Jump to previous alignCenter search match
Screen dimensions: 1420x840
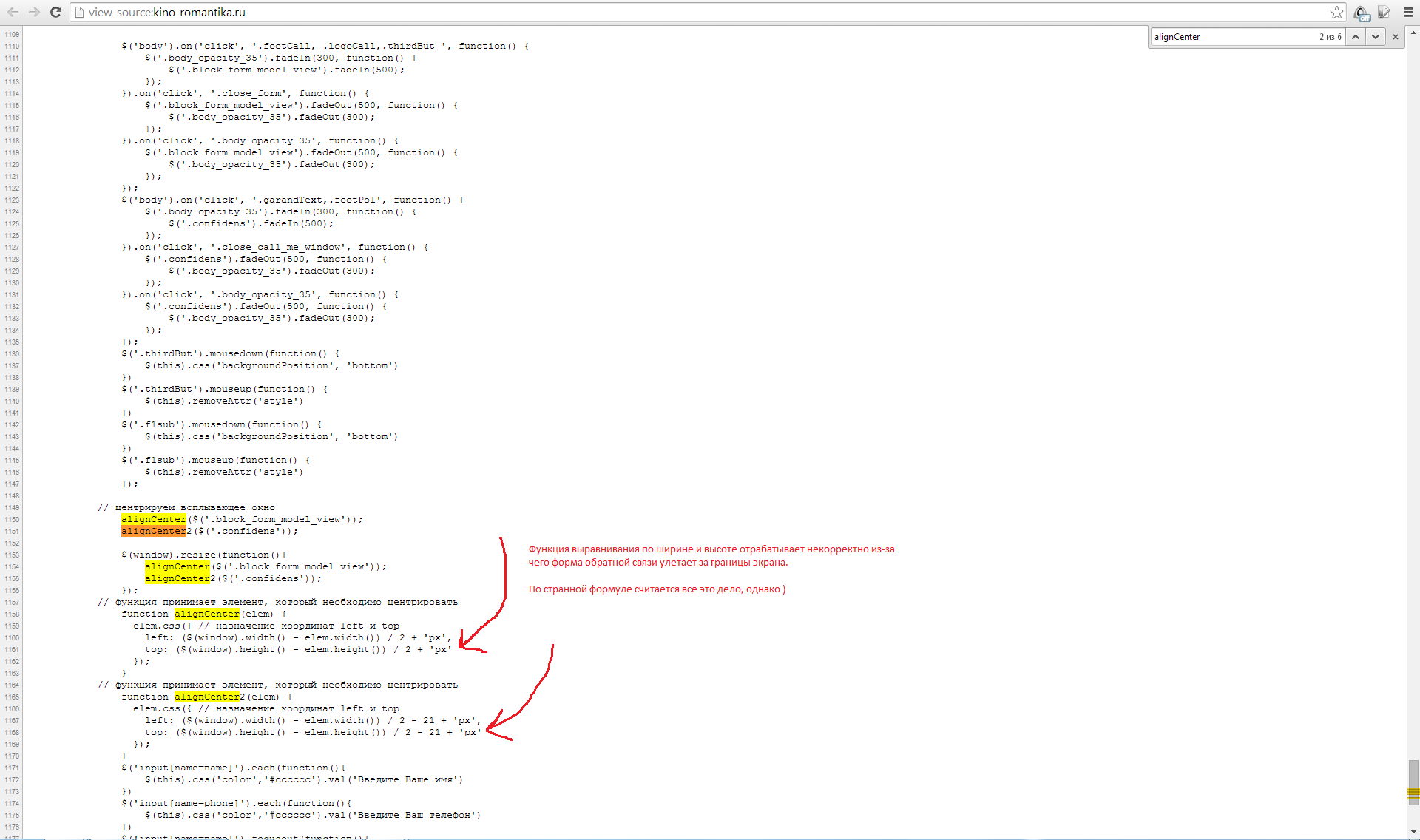(1356, 37)
